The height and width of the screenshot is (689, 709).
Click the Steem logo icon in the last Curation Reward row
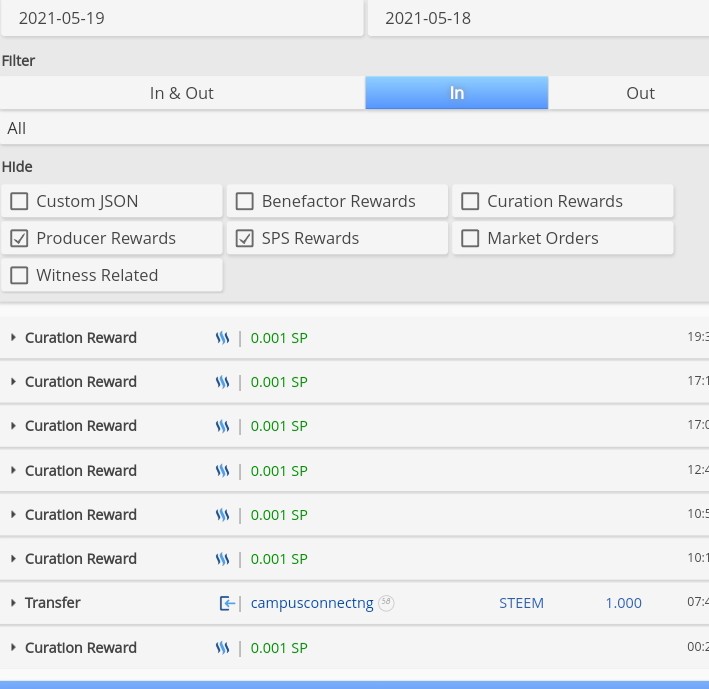pos(222,648)
